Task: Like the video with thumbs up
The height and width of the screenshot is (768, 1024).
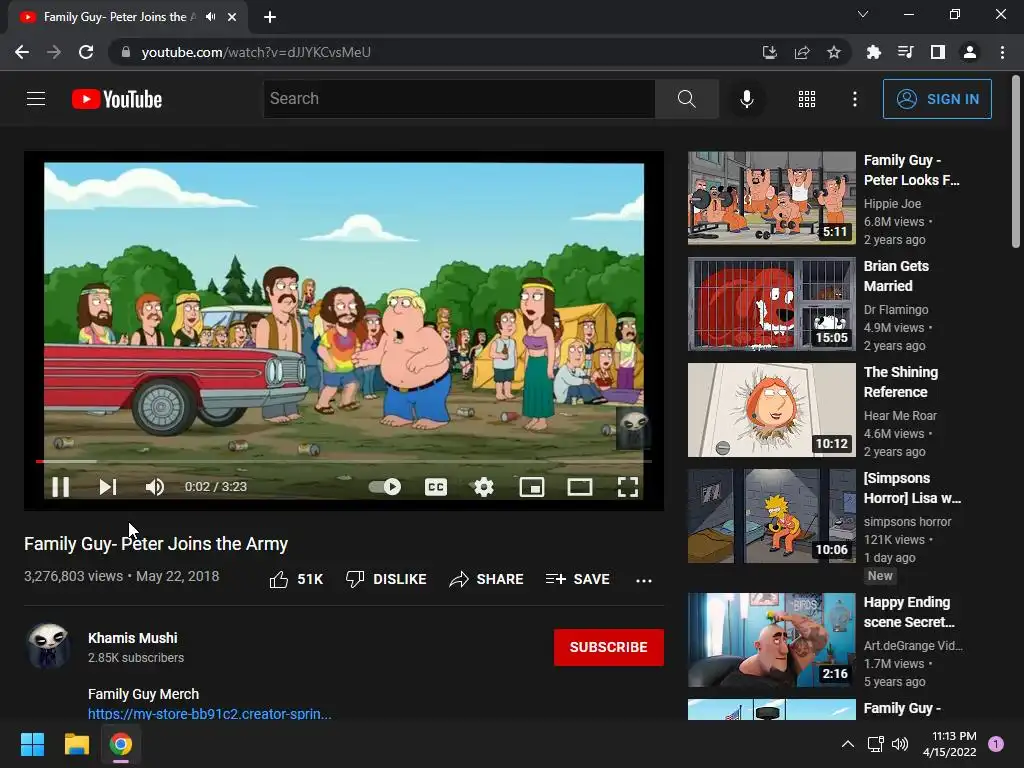Action: click(x=296, y=579)
